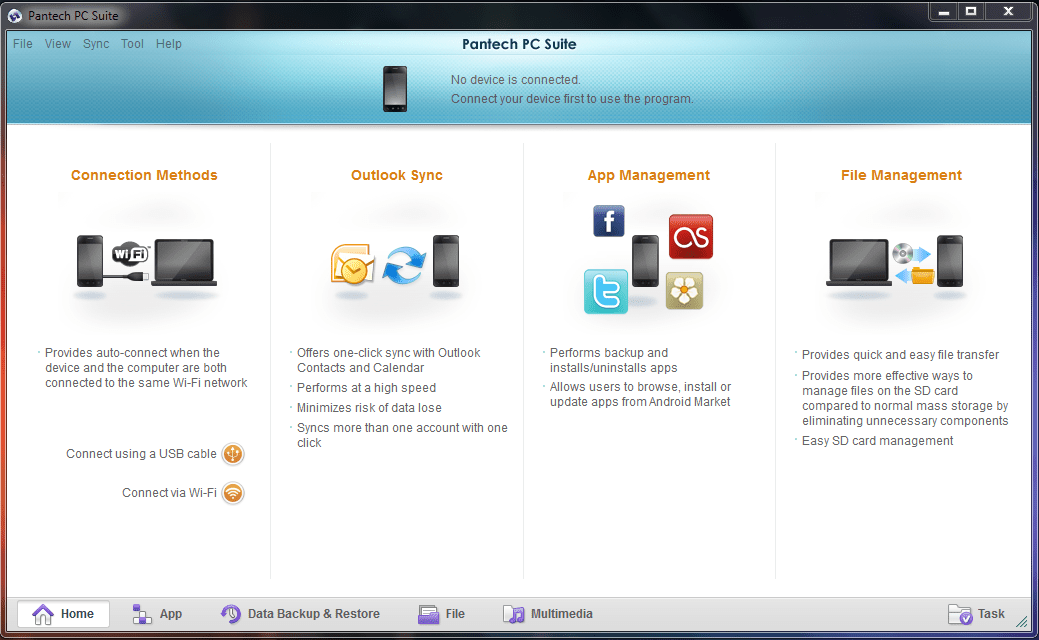Click the Facebook app icon
1039x640 pixels.
click(x=608, y=221)
